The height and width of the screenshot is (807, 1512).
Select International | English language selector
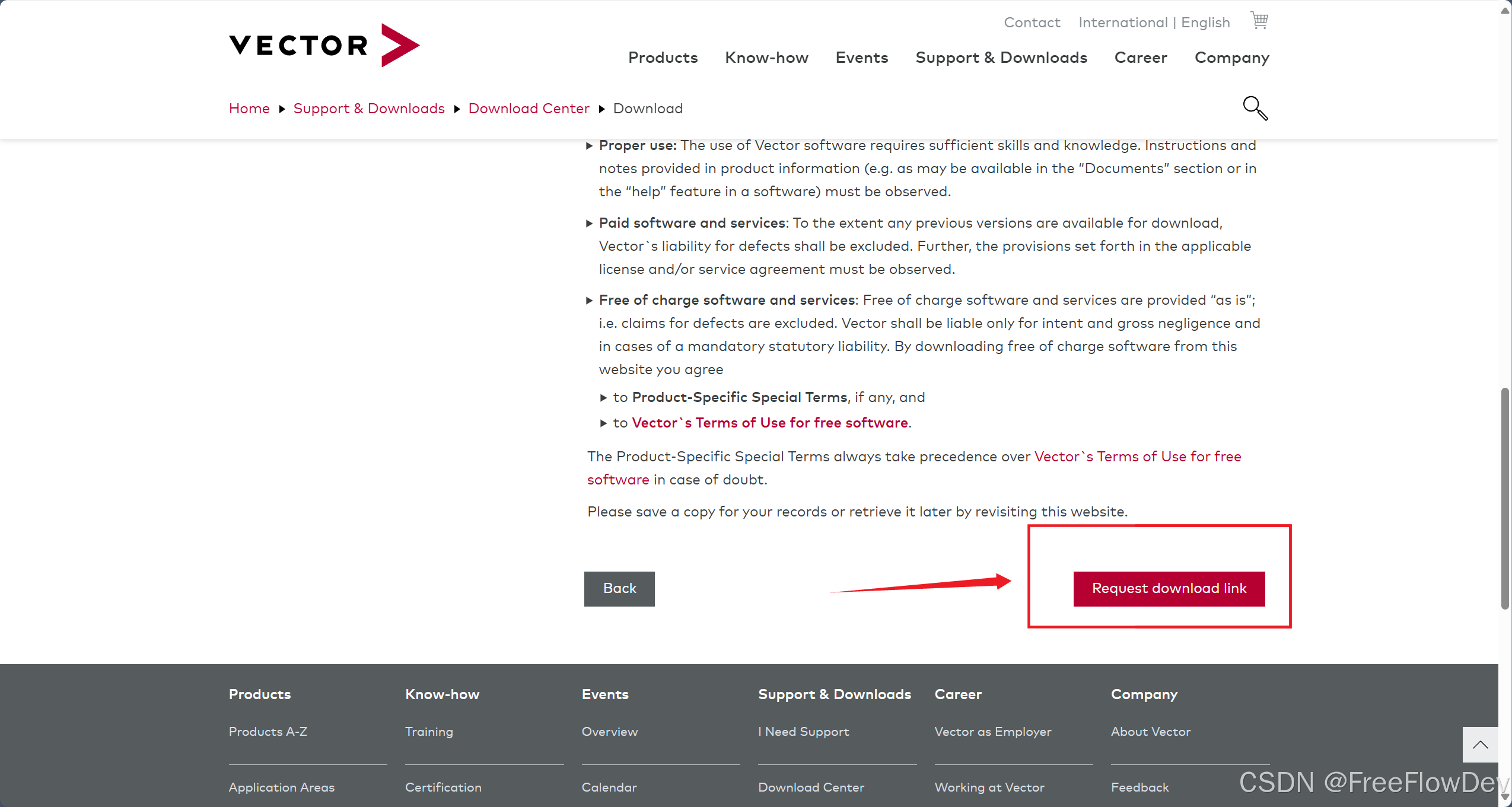click(1154, 23)
